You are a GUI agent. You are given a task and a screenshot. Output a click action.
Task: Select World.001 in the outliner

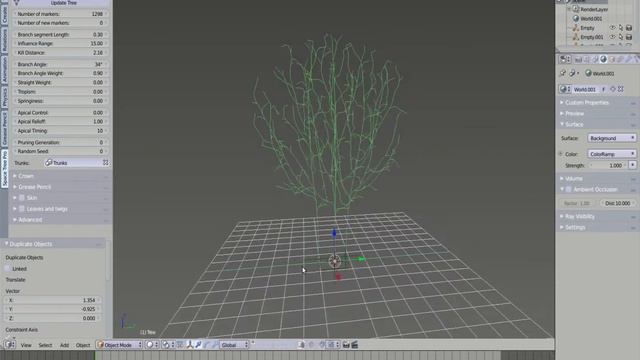click(591, 18)
